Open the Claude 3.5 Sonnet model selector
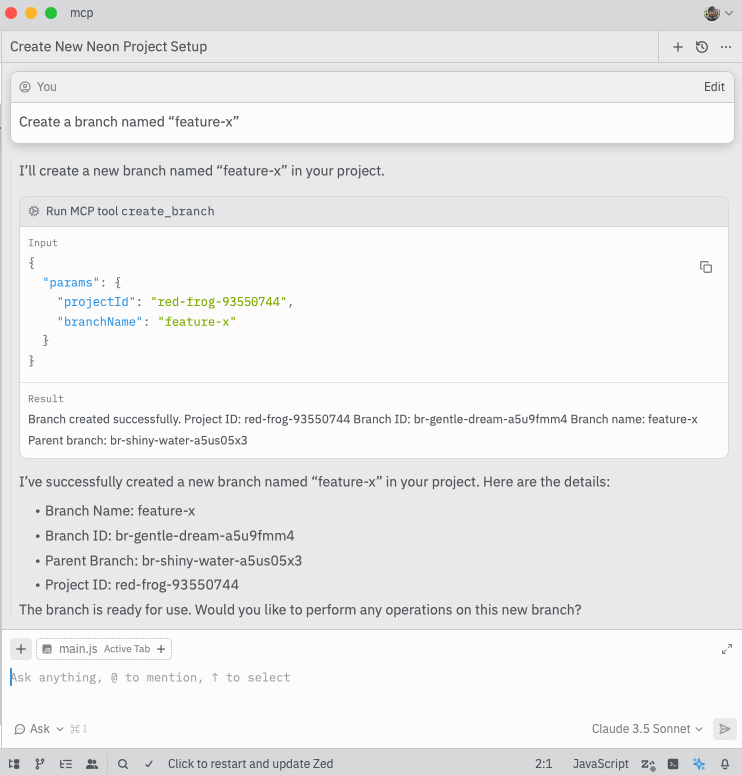The width and height of the screenshot is (742, 775). [646, 729]
